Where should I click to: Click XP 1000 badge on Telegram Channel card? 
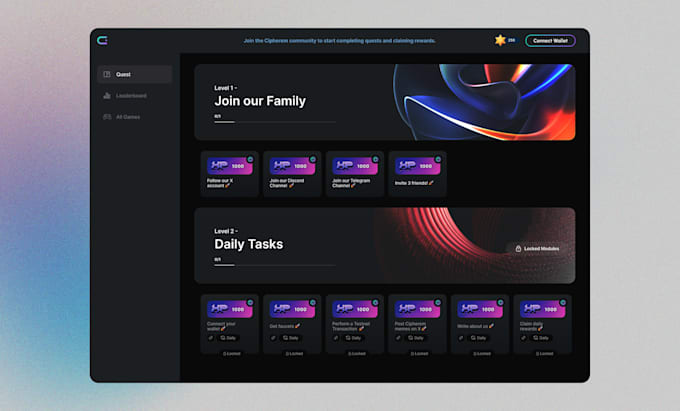pyautogui.click(x=354, y=166)
